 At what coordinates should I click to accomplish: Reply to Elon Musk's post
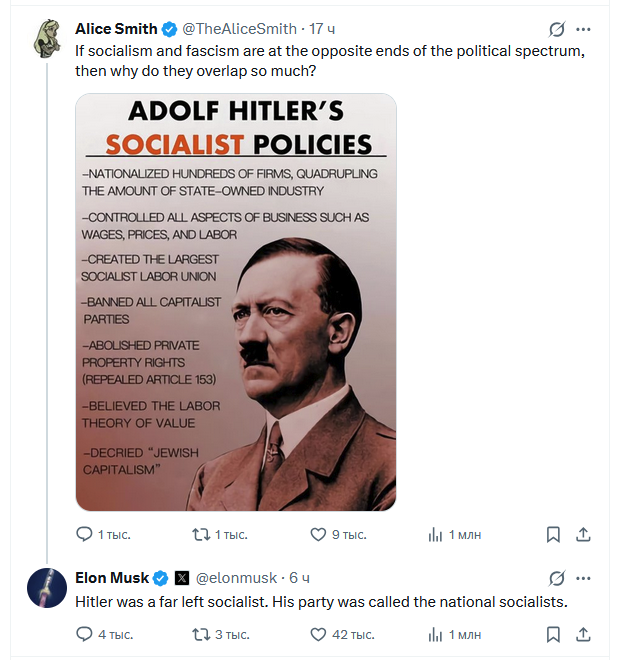[85, 634]
